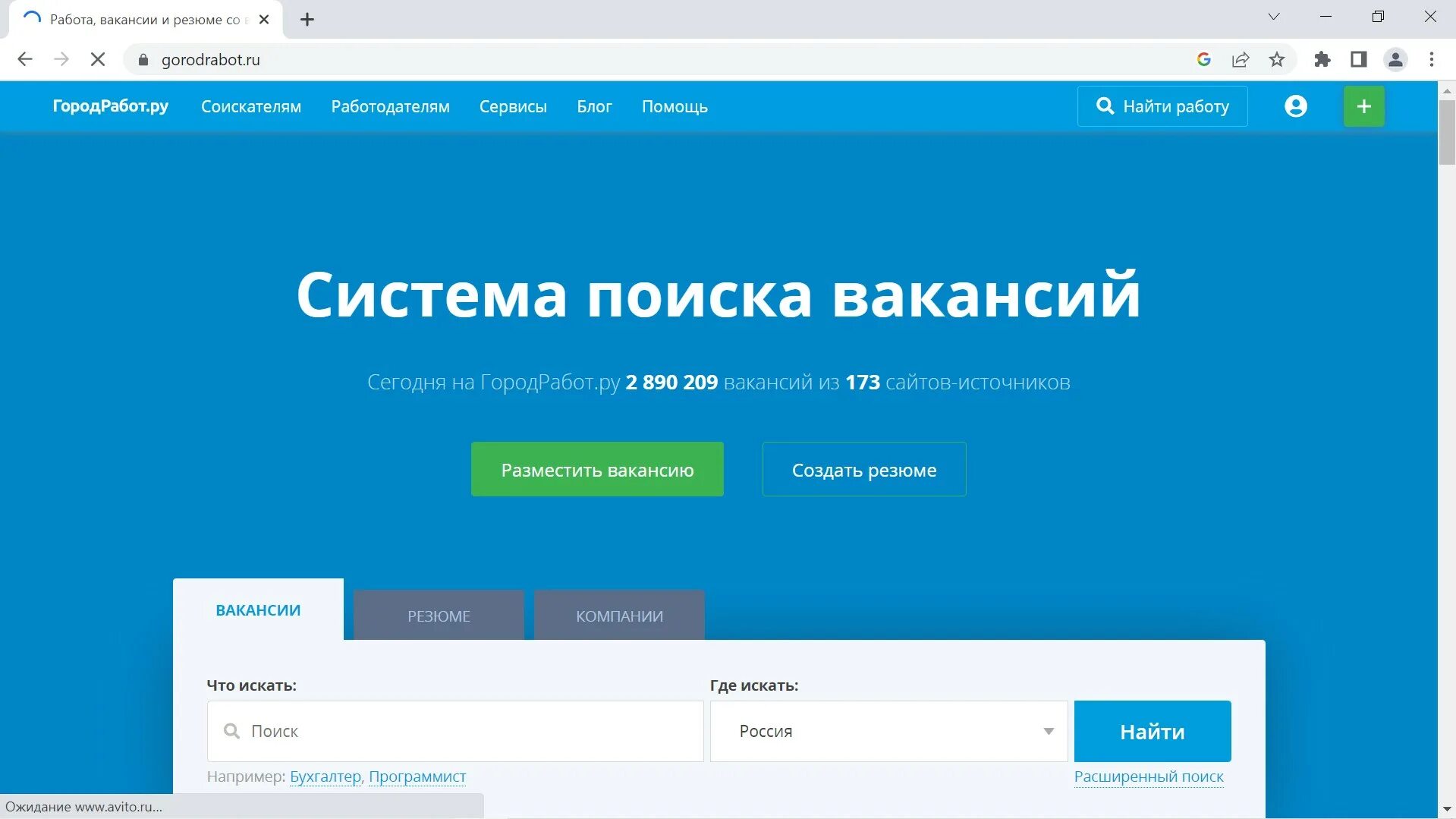Click the 2 890 209 vacancies count
Screen dimensions: 1456x819
(671, 382)
